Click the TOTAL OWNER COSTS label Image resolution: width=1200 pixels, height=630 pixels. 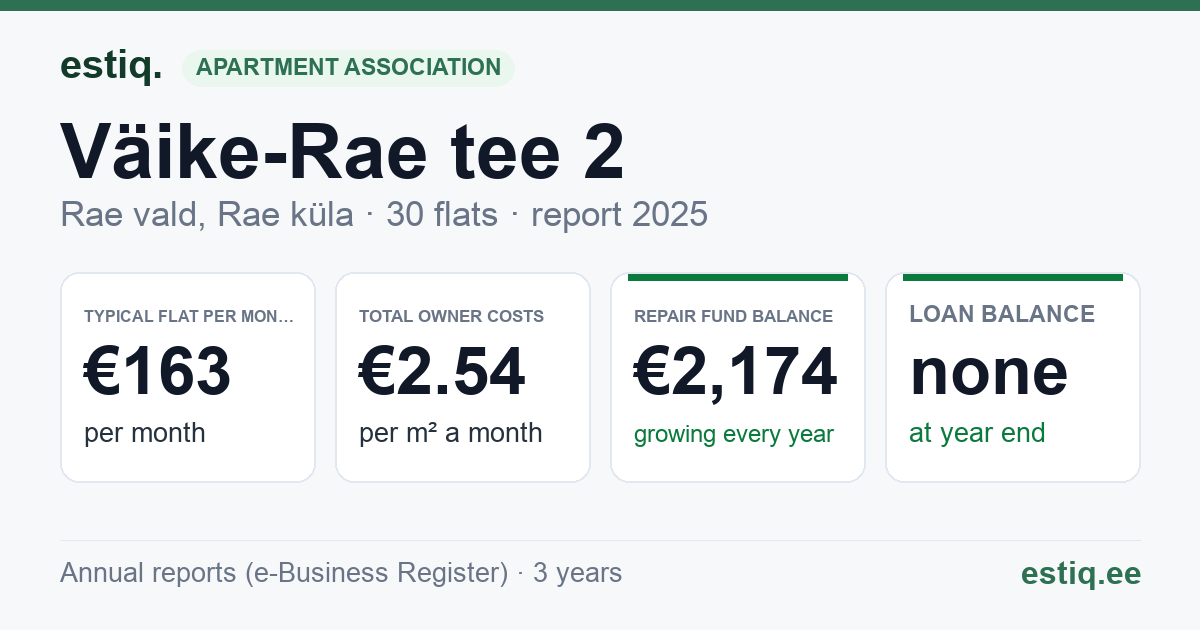(x=452, y=316)
